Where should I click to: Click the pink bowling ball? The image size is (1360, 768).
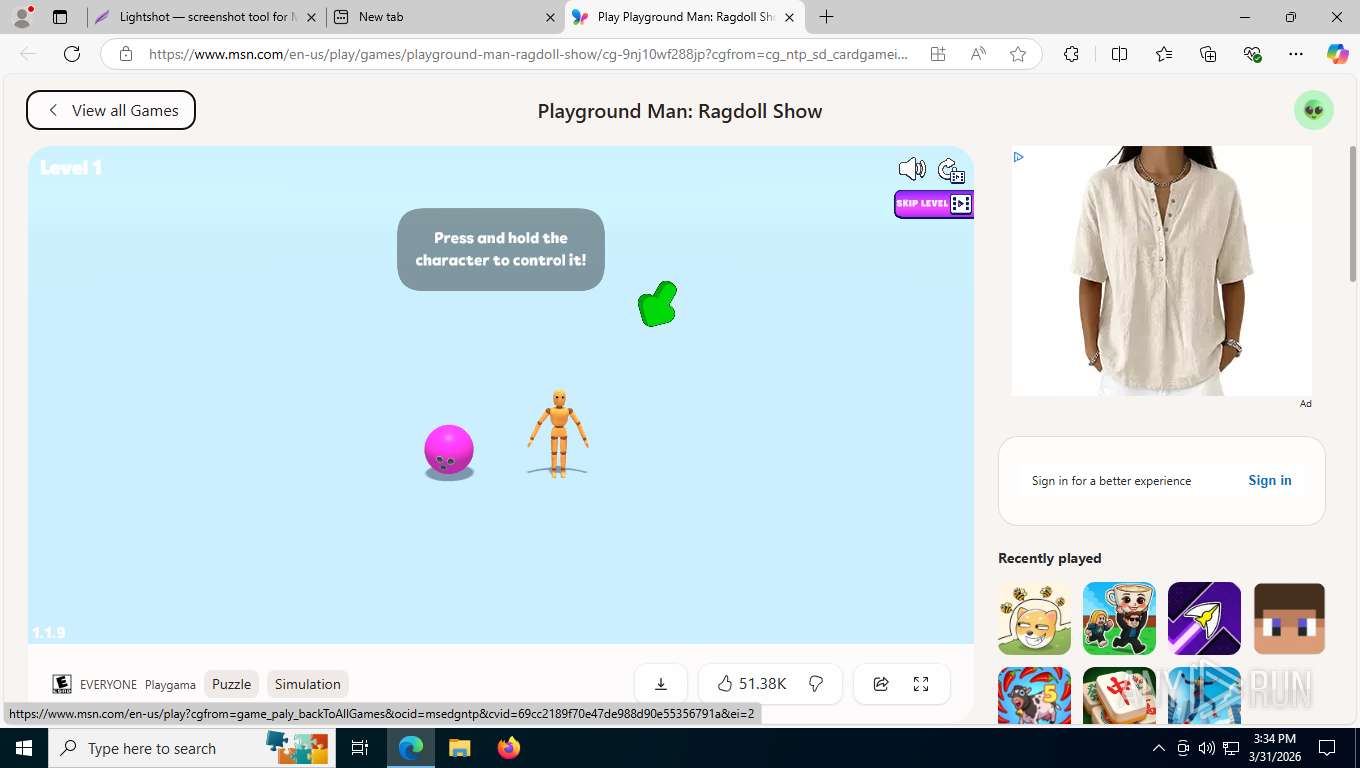(x=449, y=450)
